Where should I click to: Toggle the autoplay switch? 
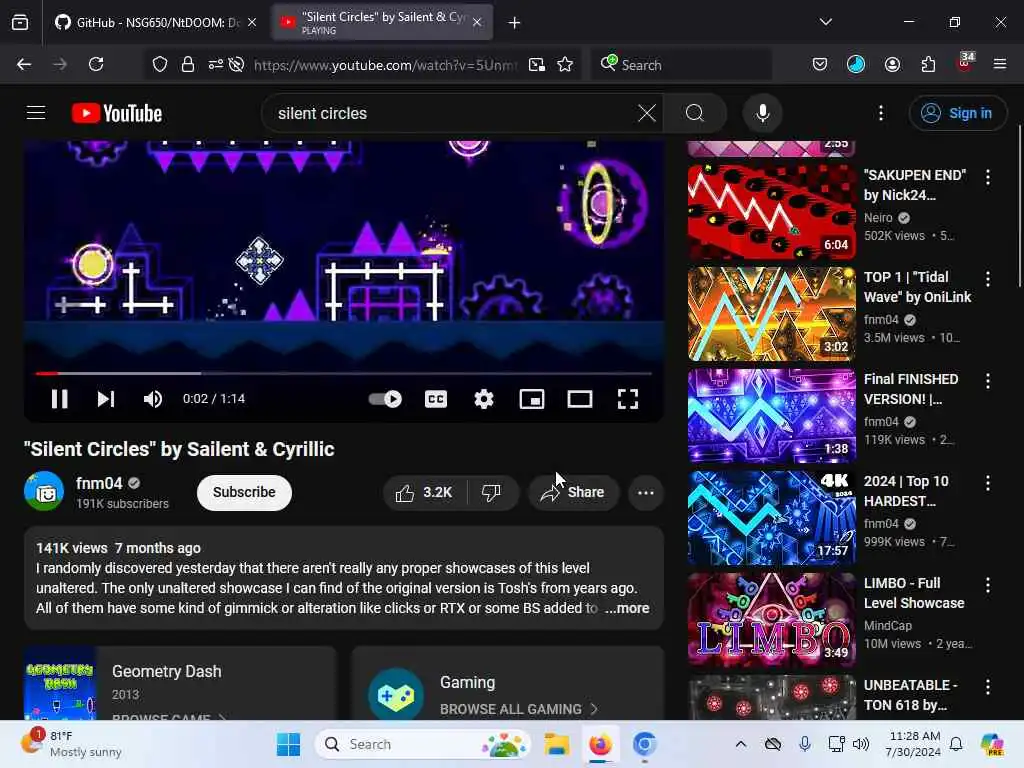click(385, 398)
